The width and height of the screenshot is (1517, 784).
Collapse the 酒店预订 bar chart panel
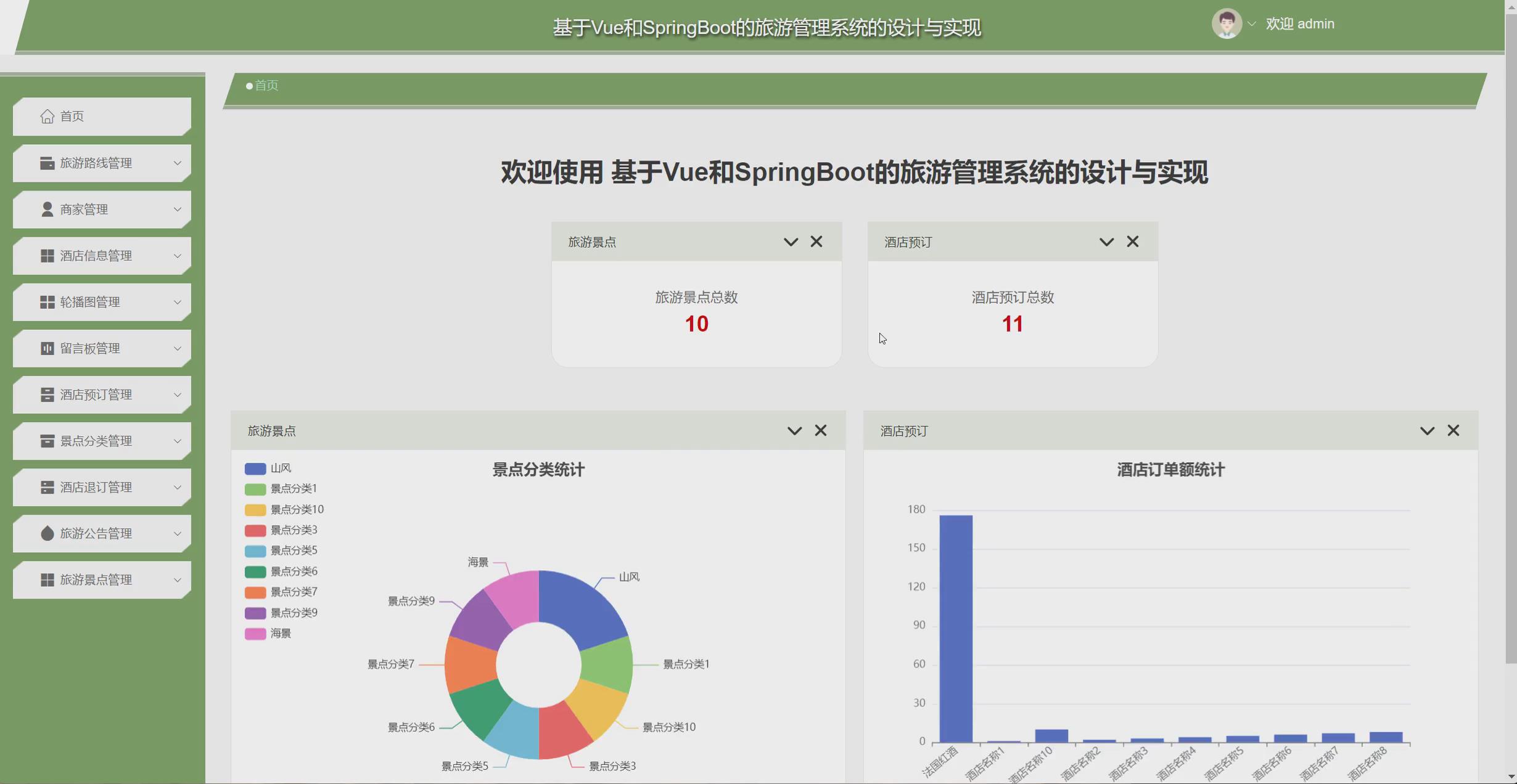(1427, 431)
